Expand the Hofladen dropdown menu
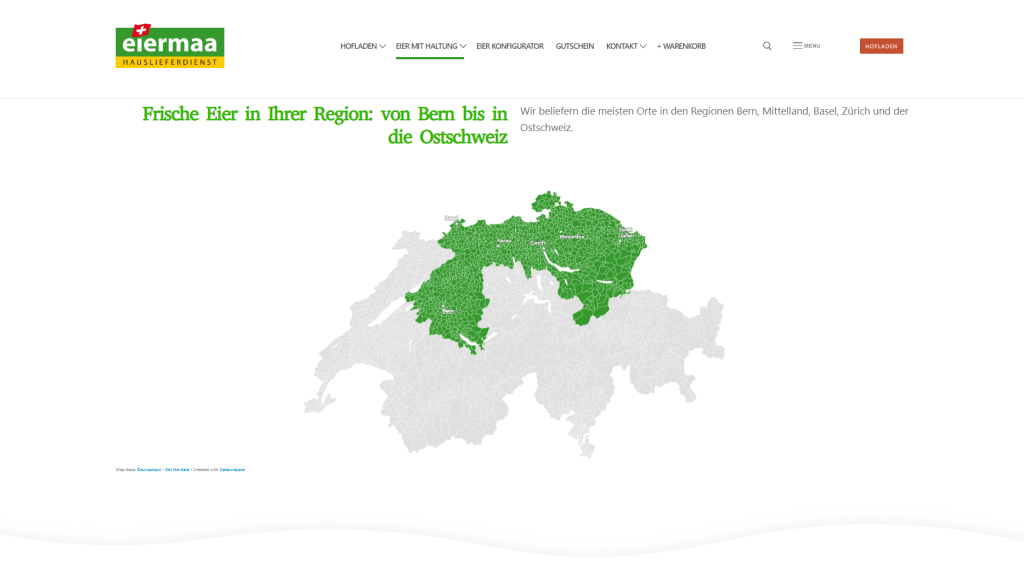The height and width of the screenshot is (566, 1024). coord(362,46)
